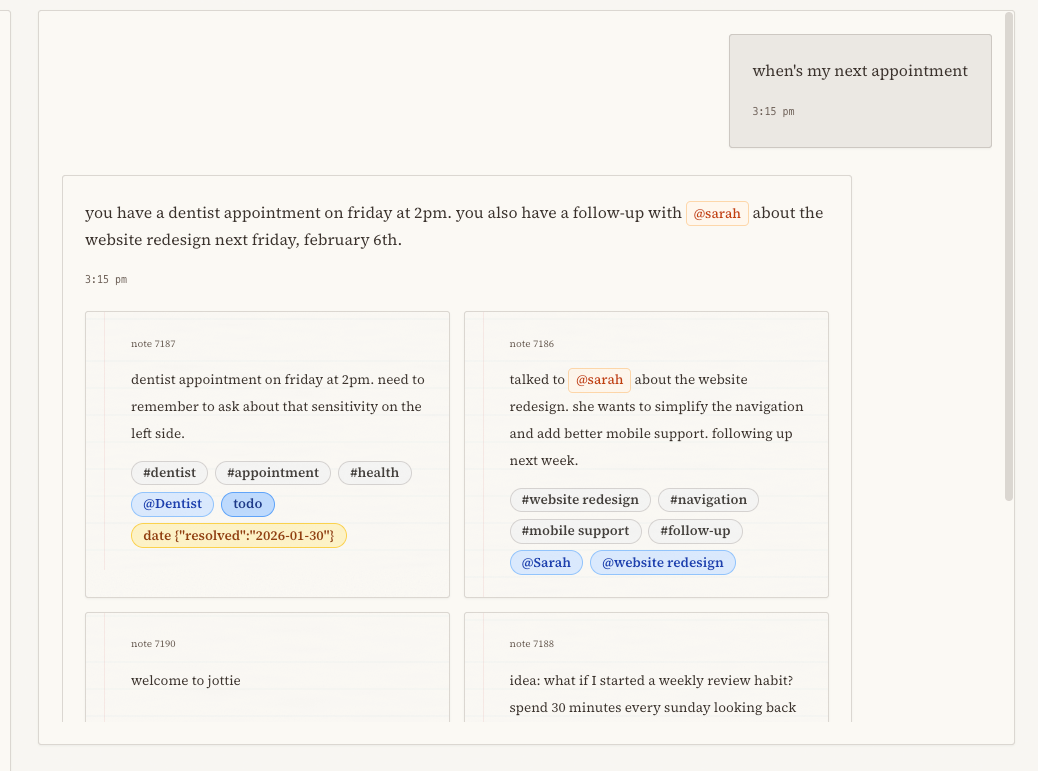Click the #mobile support tag
The height and width of the screenshot is (771, 1038).
[575, 531]
